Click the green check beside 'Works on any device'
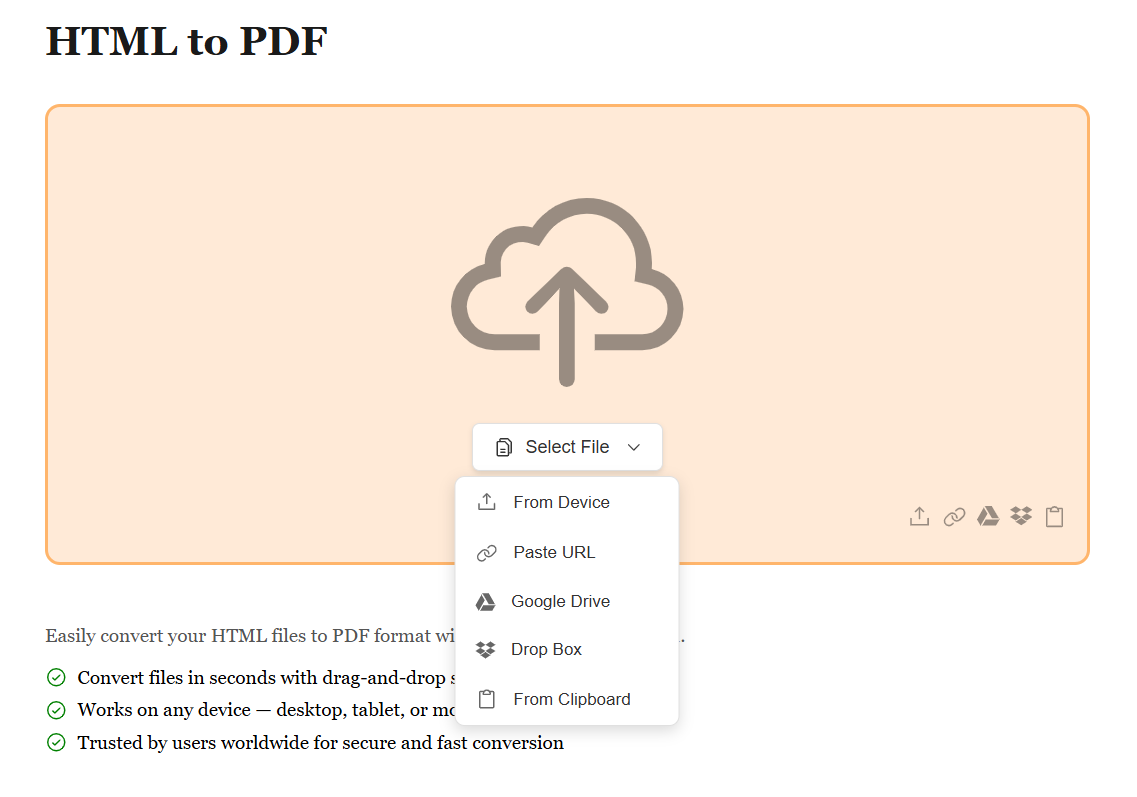 56,710
